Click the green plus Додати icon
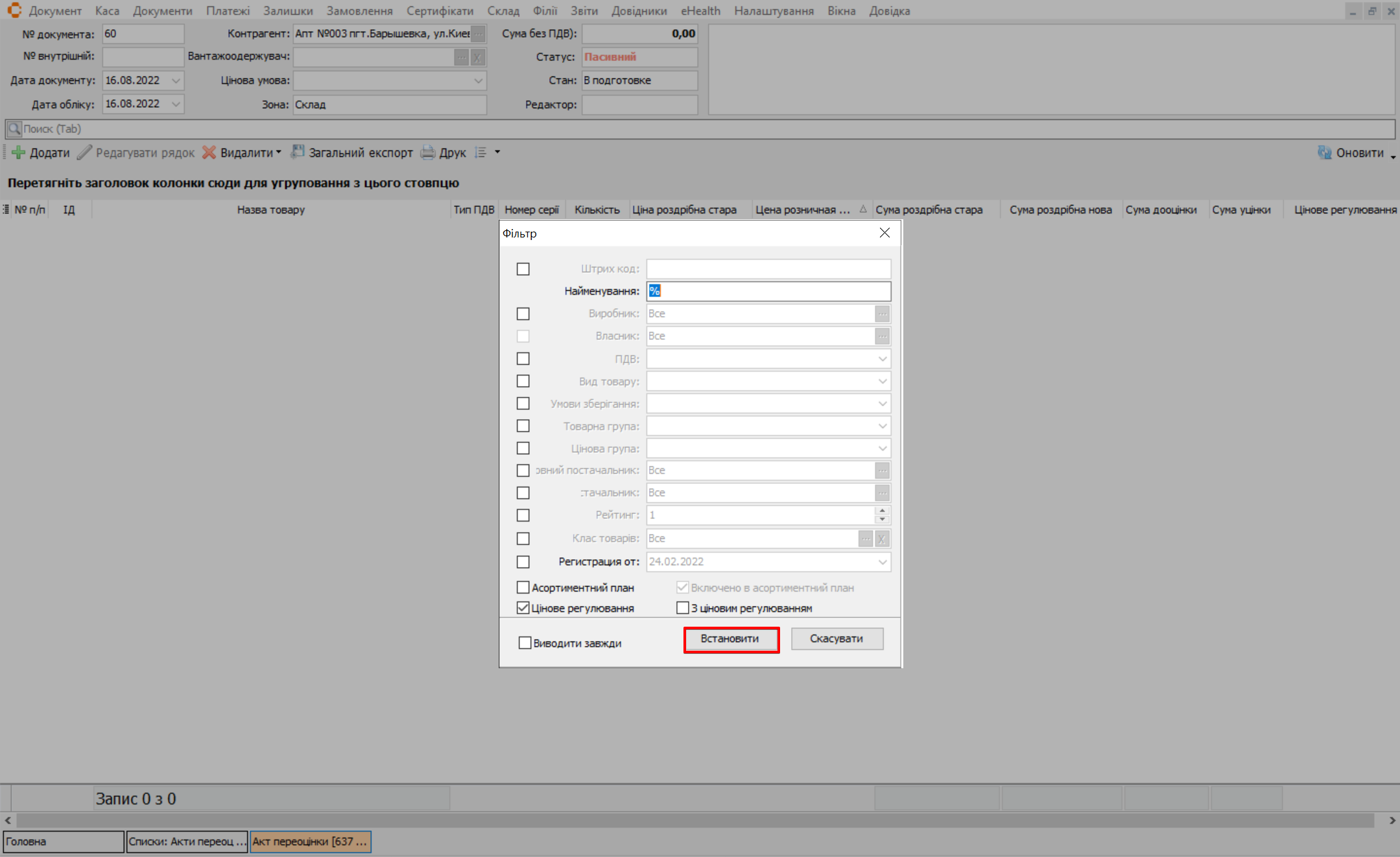The width and height of the screenshot is (1400, 857). tap(19, 152)
